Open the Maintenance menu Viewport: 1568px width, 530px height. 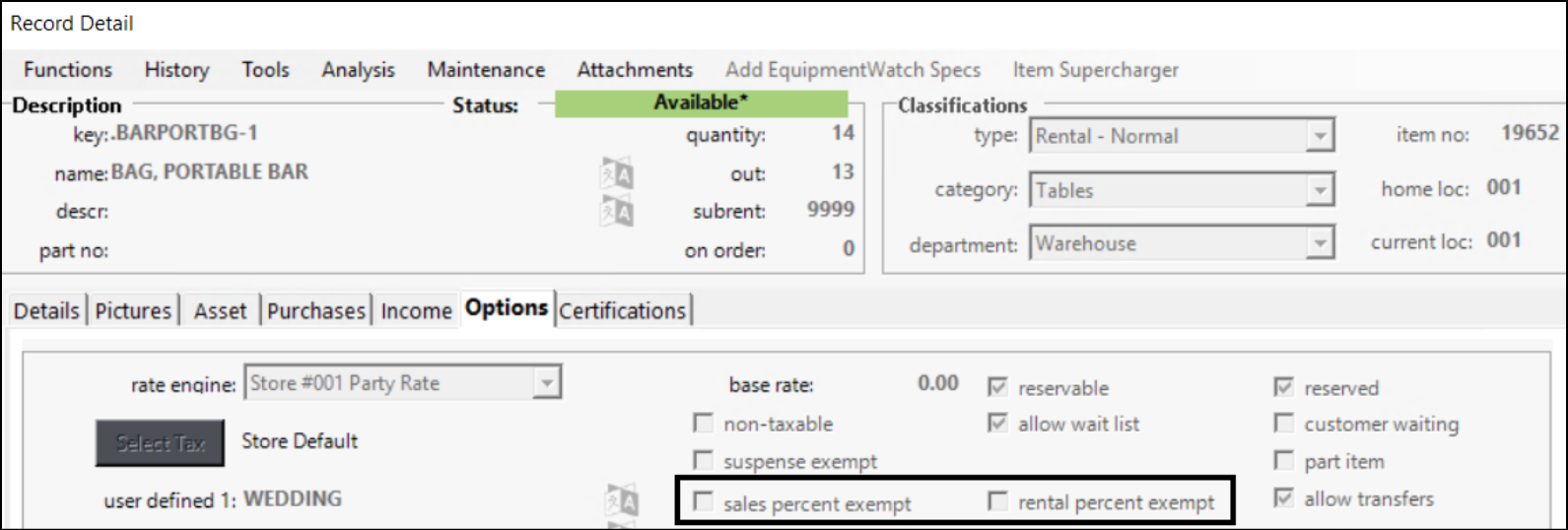(486, 70)
